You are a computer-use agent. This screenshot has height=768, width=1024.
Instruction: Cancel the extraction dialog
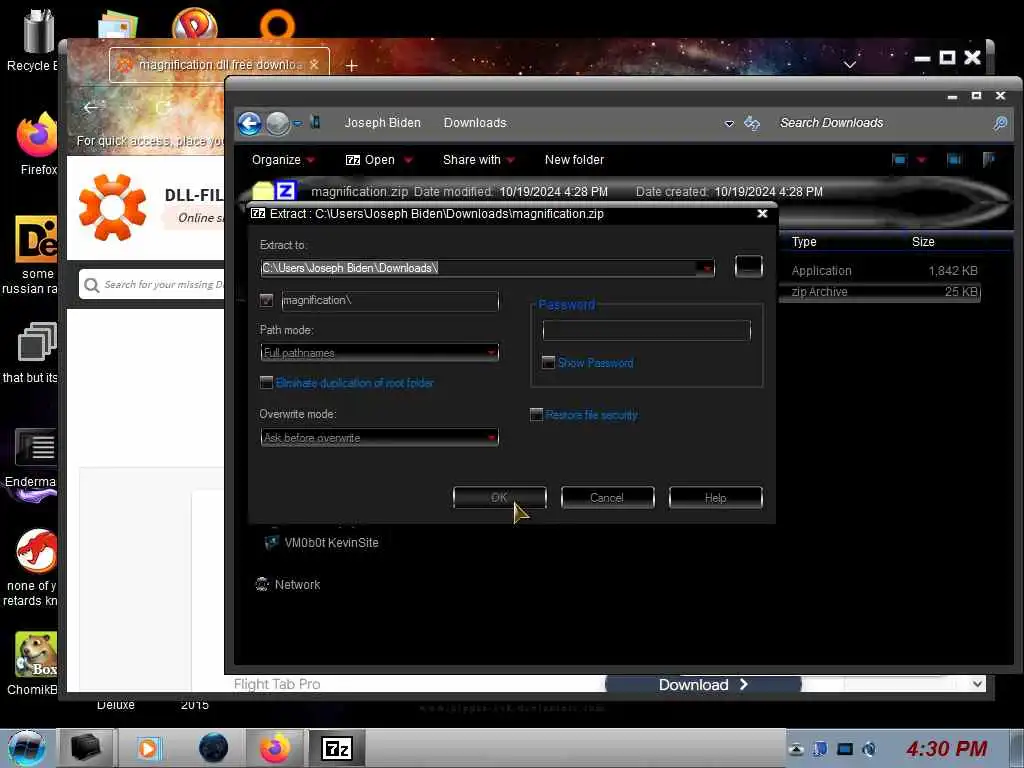[x=607, y=498]
